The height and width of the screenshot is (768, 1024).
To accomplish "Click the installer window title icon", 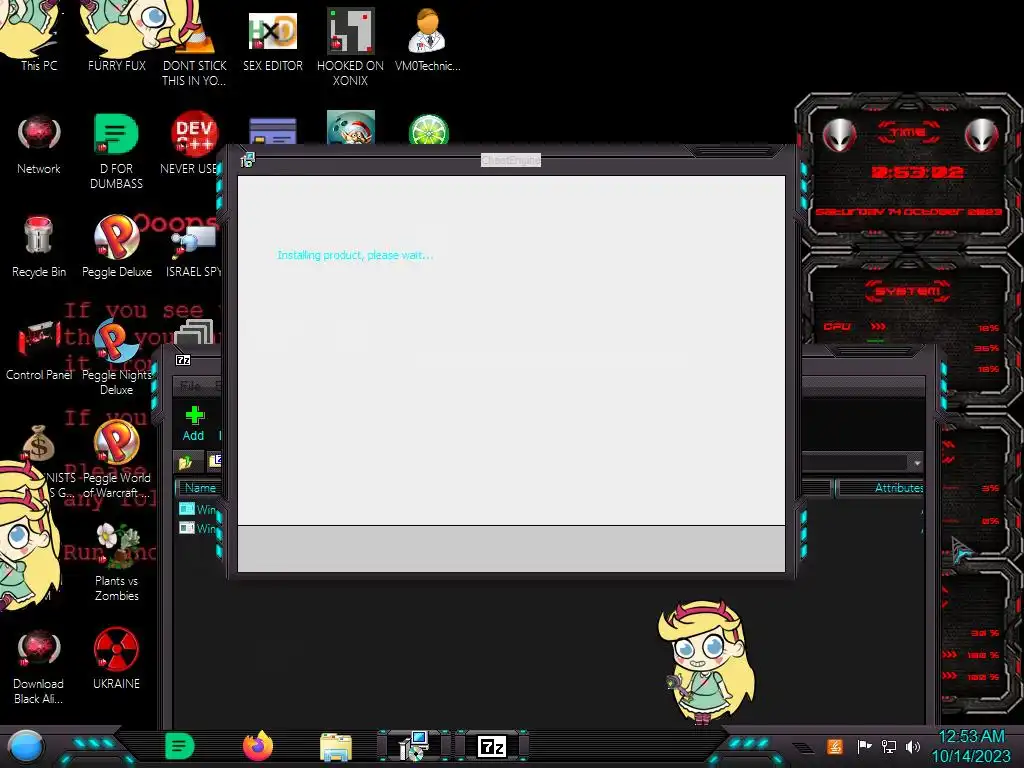I will (x=247, y=160).
